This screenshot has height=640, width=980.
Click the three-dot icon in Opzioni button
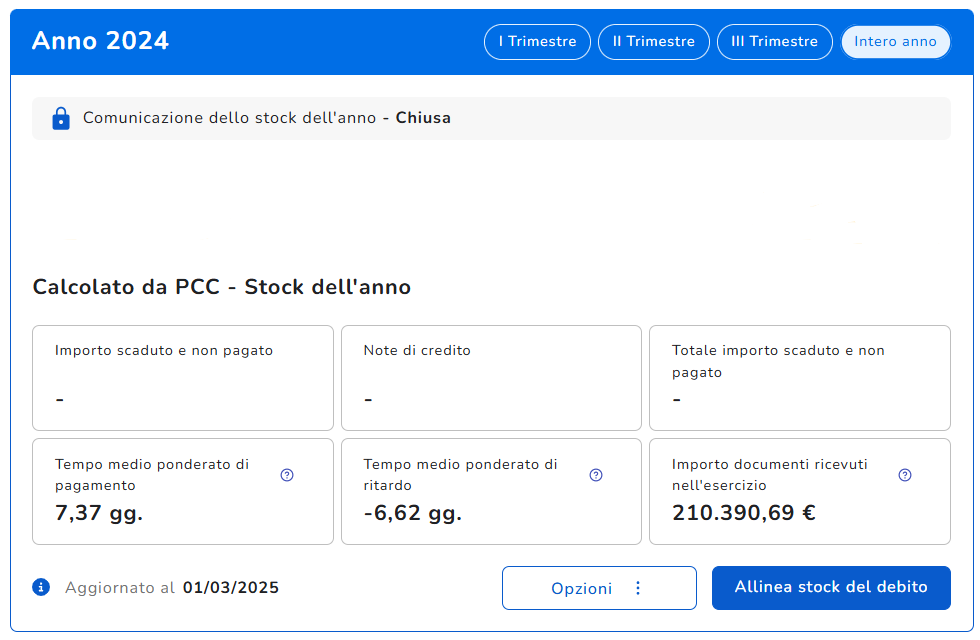click(638, 588)
